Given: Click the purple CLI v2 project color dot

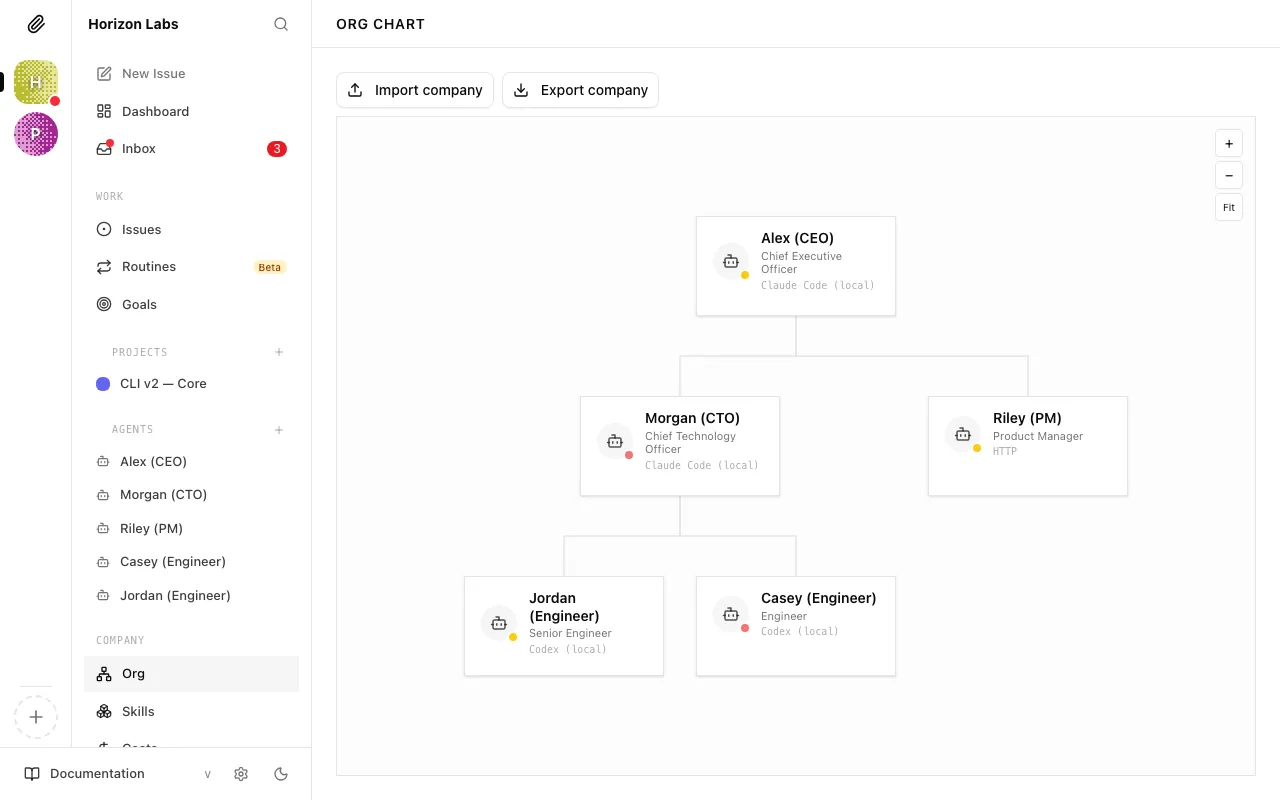Looking at the screenshot, I should (103, 384).
